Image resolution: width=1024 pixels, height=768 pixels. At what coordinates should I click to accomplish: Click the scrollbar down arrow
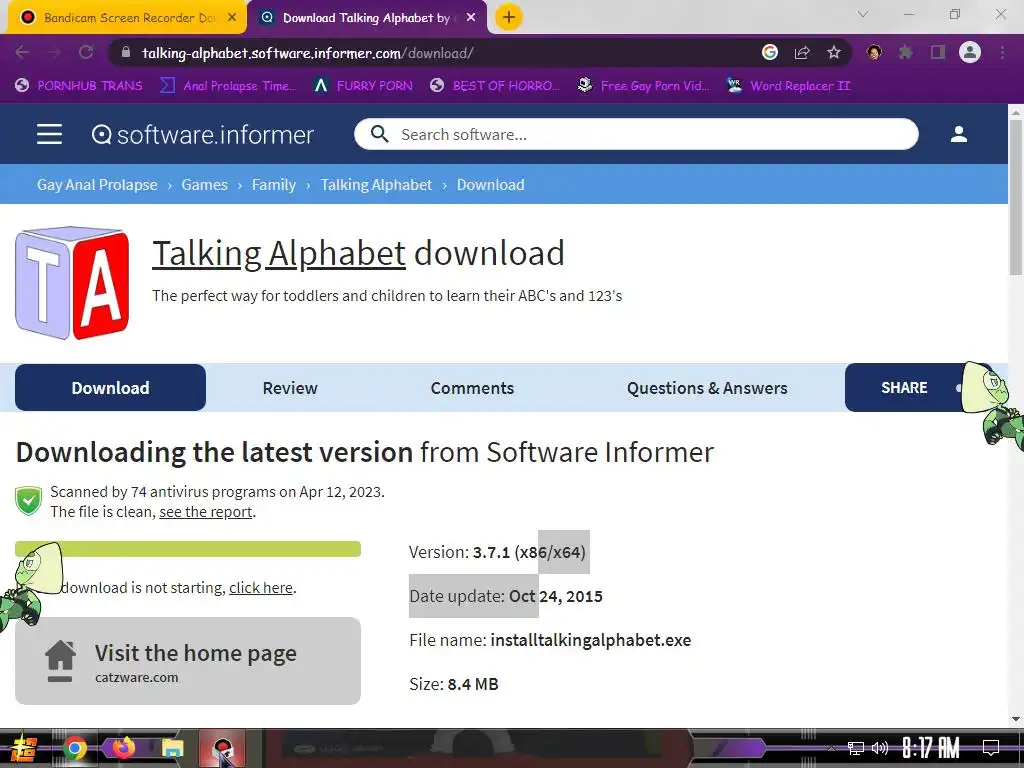pyautogui.click(x=1016, y=719)
